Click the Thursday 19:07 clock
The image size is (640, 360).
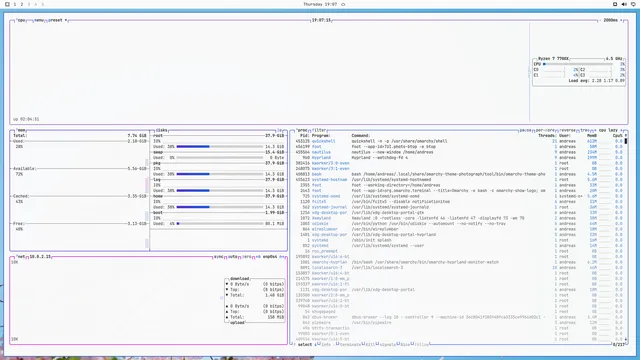320,4
